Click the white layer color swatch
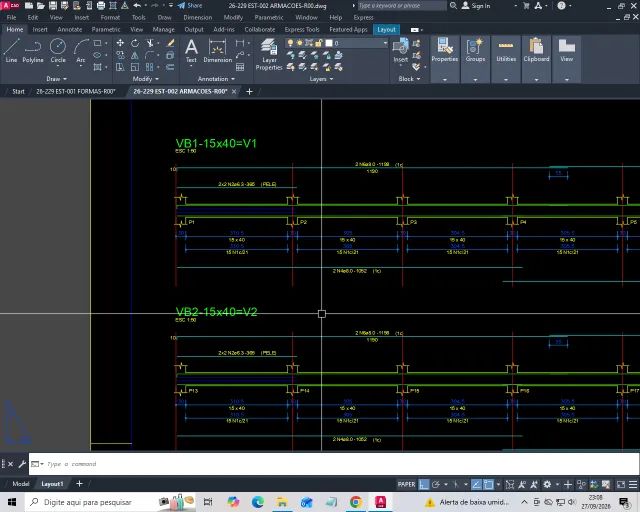 point(329,43)
